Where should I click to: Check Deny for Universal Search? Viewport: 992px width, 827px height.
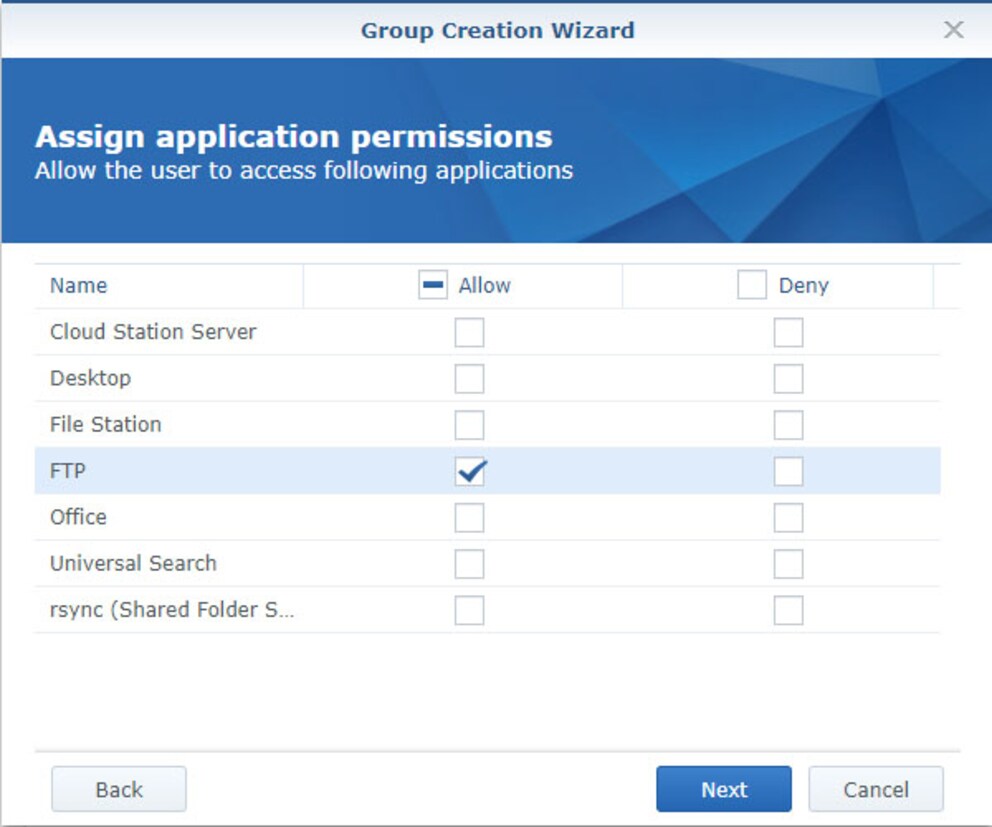(x=788, y=564)
